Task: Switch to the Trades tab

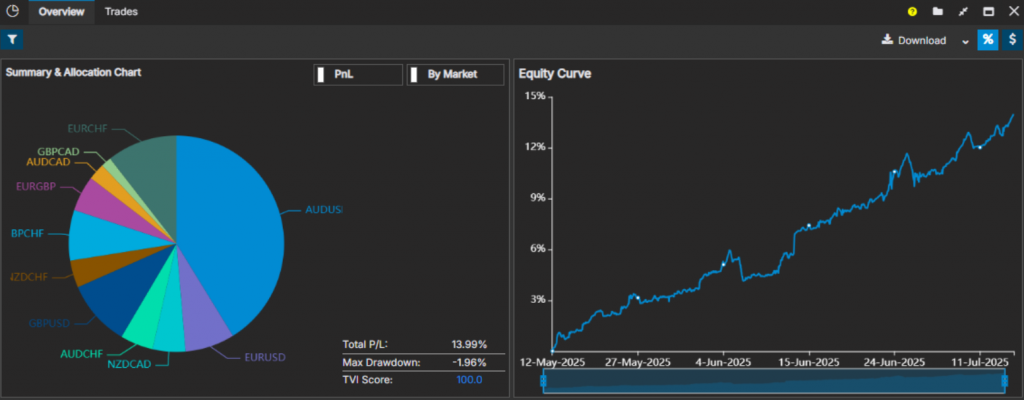Action: [x=121, y=12]
